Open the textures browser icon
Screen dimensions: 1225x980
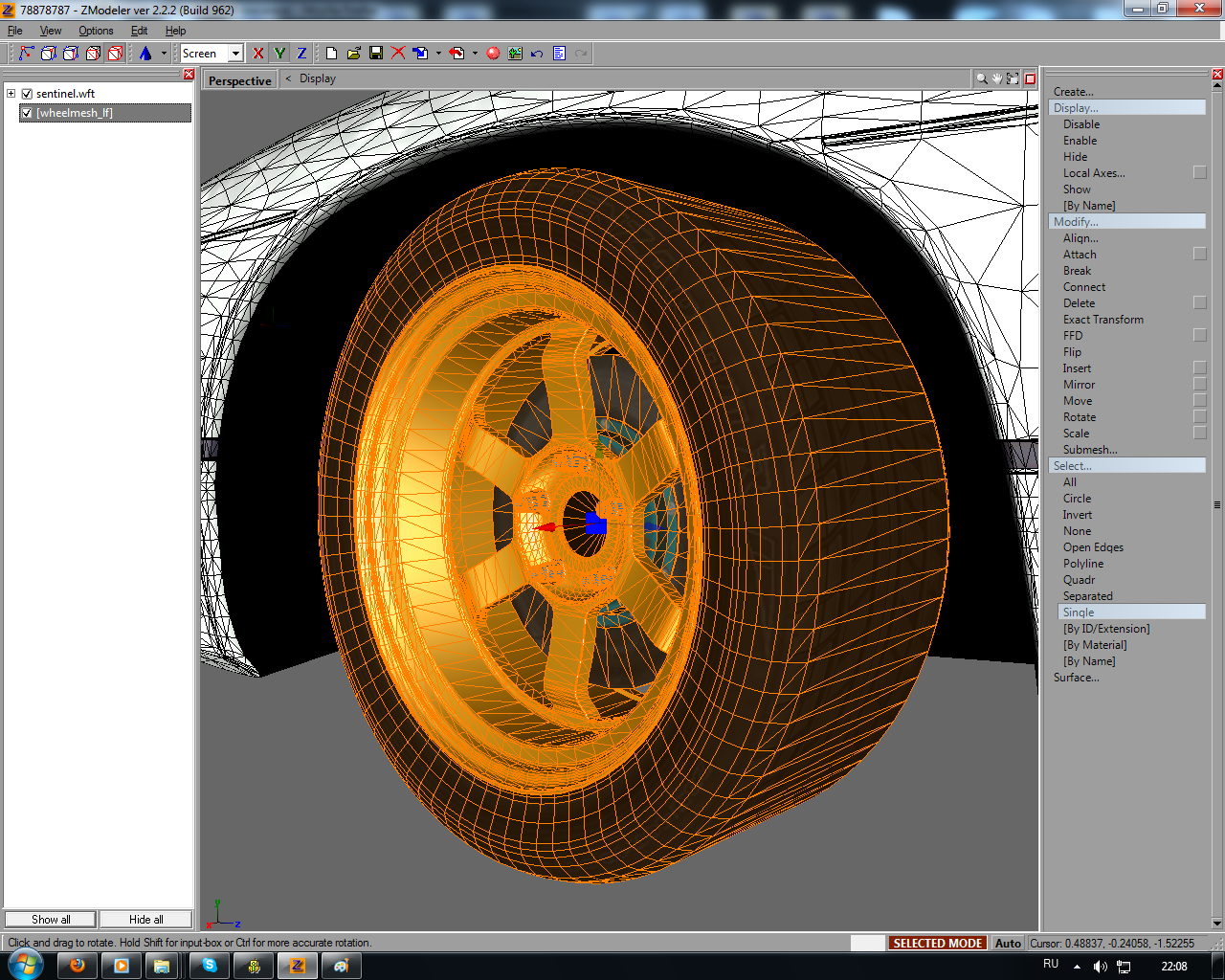[x=515, y=54]
